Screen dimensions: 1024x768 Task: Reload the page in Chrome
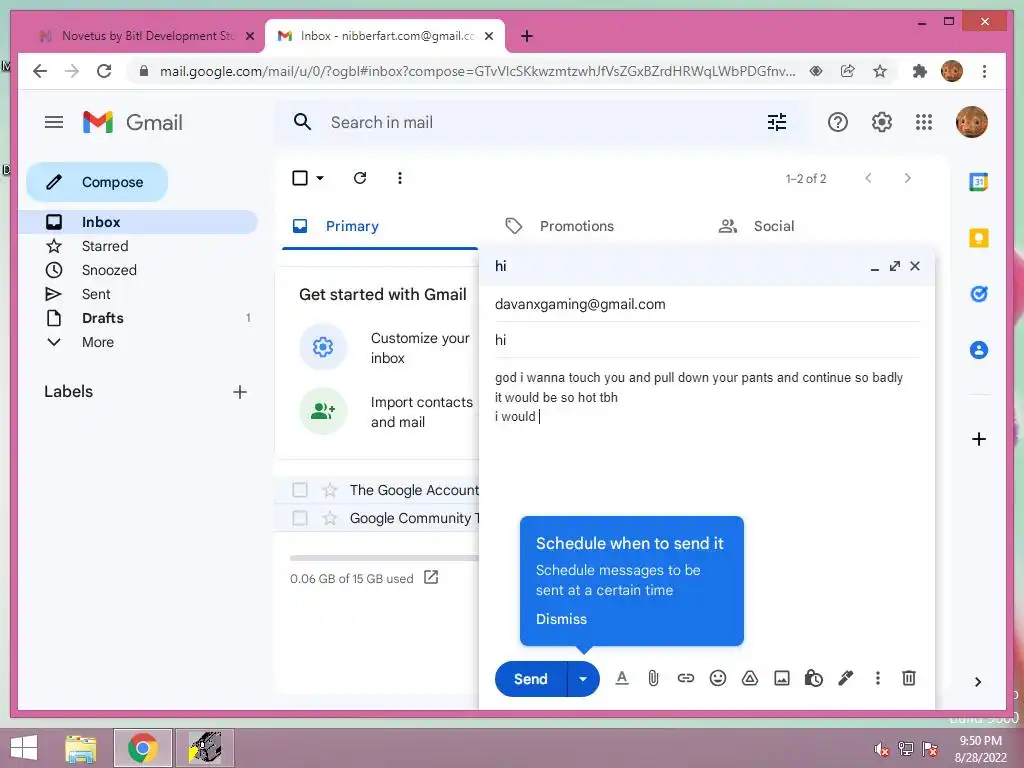(x=104, y=71)
